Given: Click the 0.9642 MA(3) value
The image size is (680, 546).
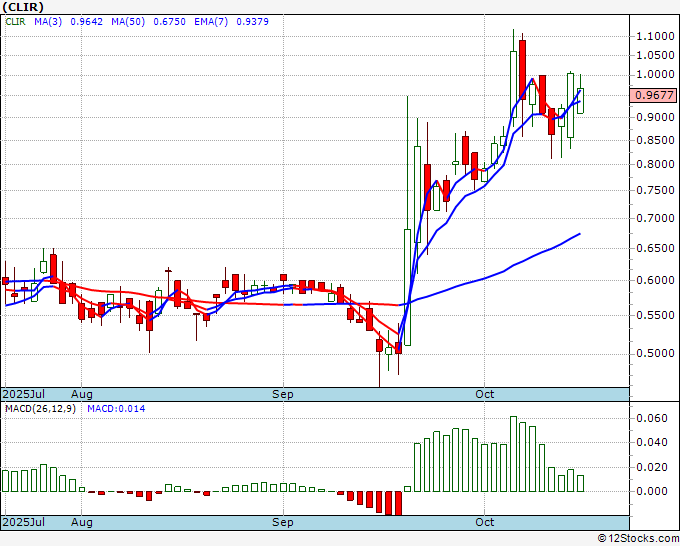Looking at the screenshot, I should click(x=86, y=22).
